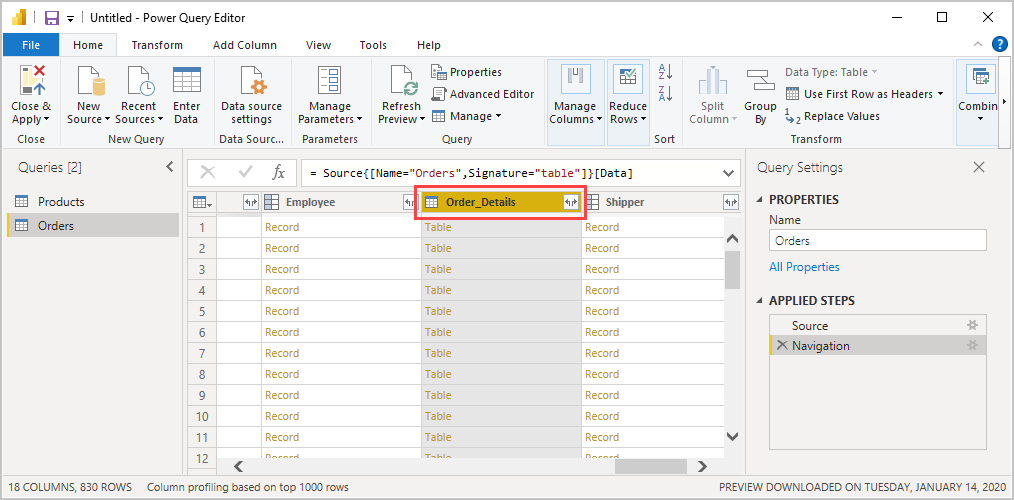Switch to the Home tab
Viewport: 1014px width, 500px height.
tap(88, 45)
